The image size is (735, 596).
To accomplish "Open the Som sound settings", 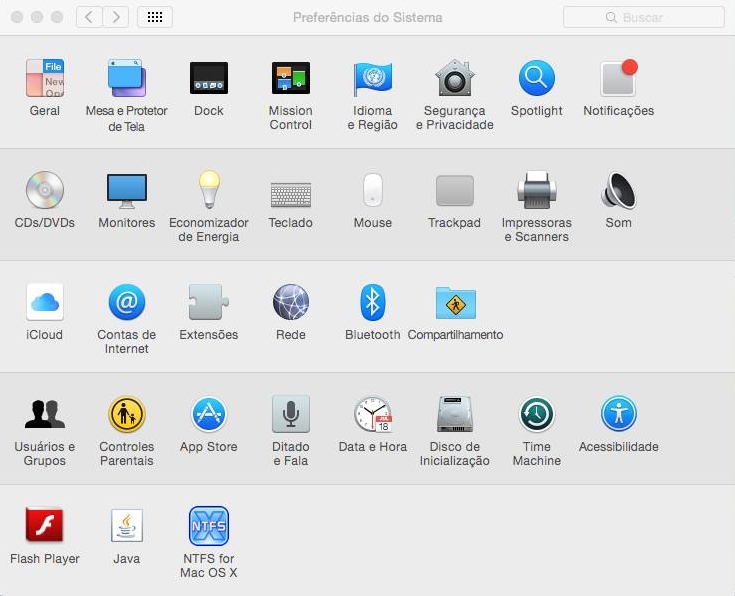I will click(619, 191).
